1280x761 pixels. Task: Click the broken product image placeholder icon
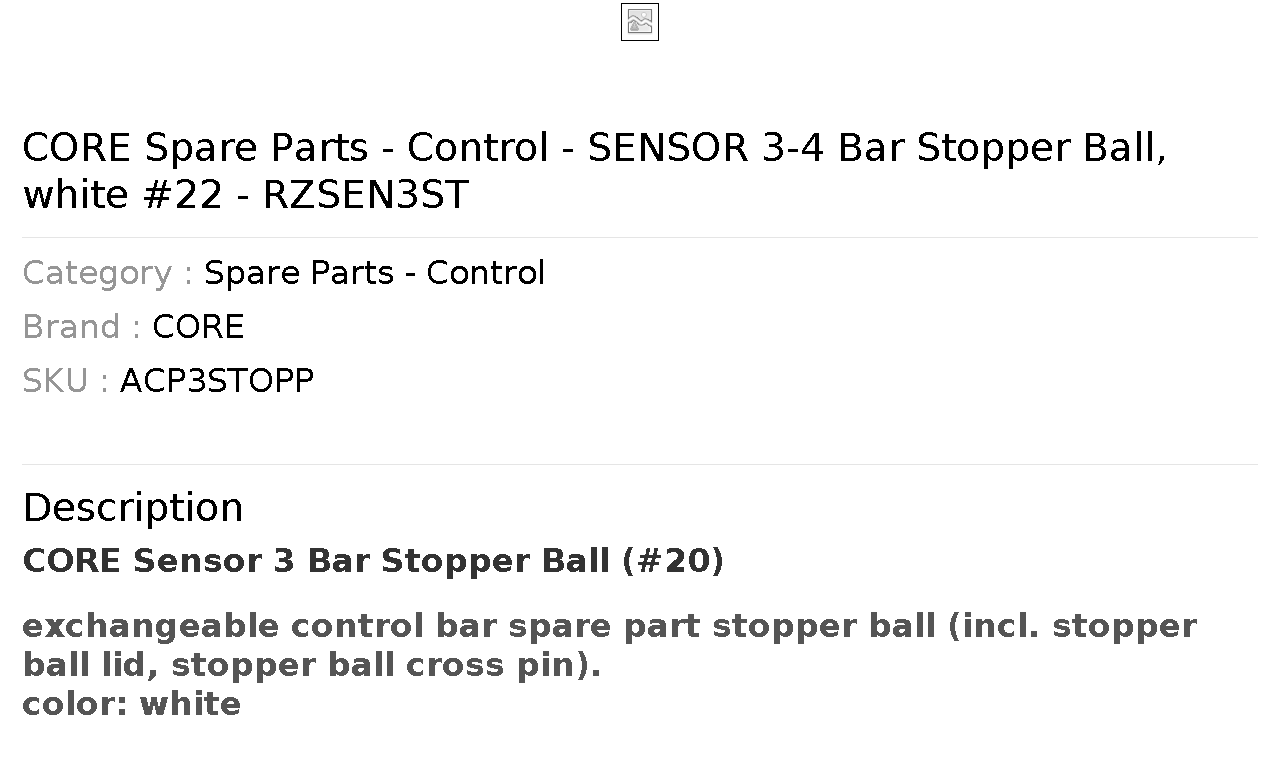[640, 22]
